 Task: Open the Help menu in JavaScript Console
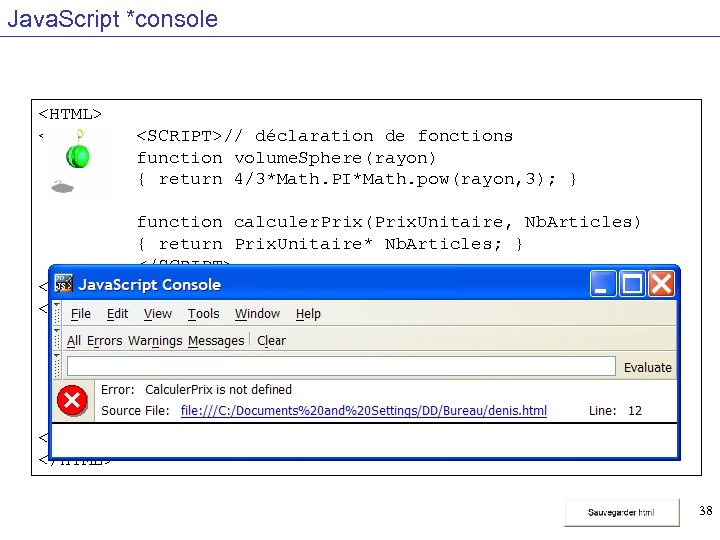click(x=308, y=314)
